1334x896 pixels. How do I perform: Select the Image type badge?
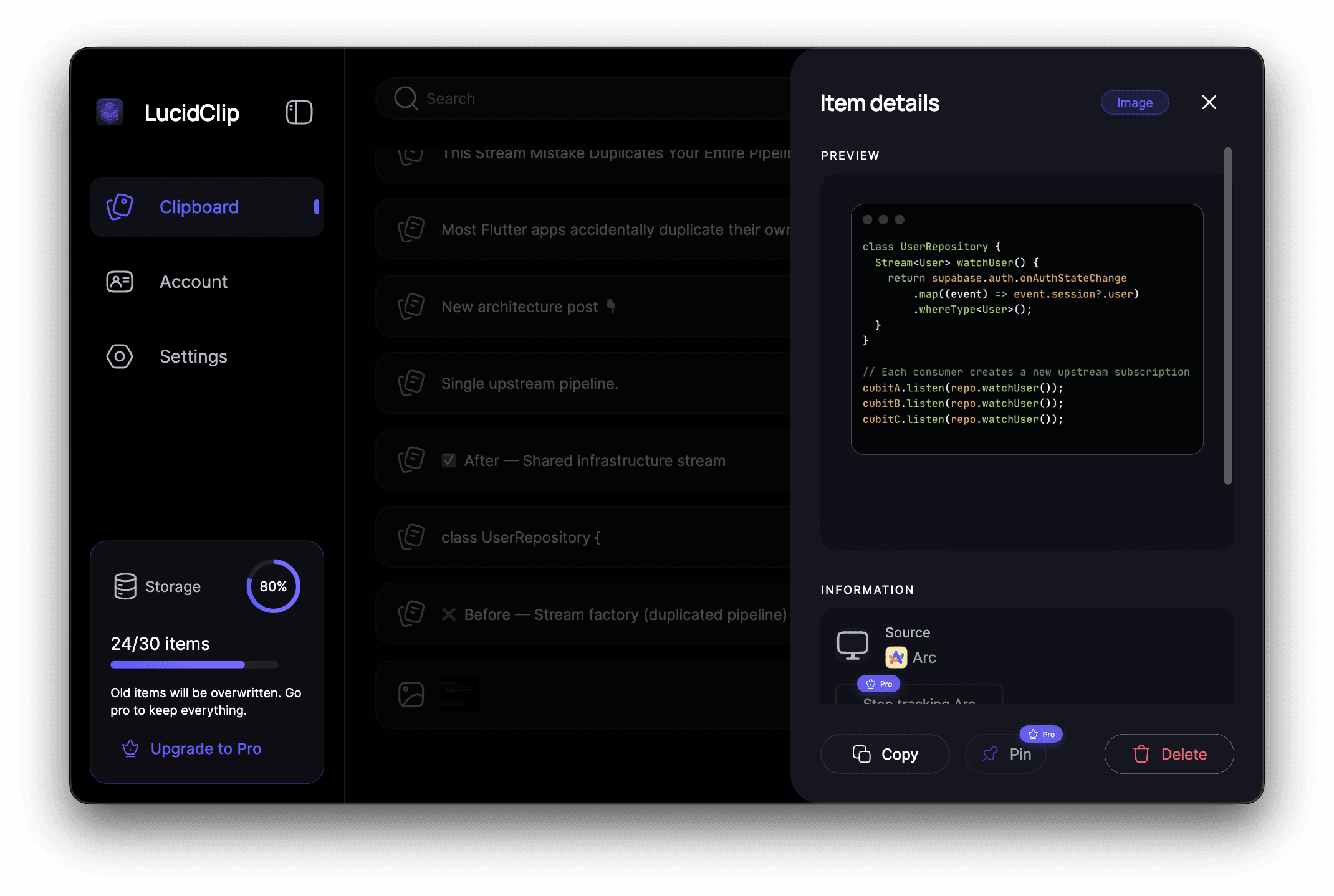[1135, 102]
